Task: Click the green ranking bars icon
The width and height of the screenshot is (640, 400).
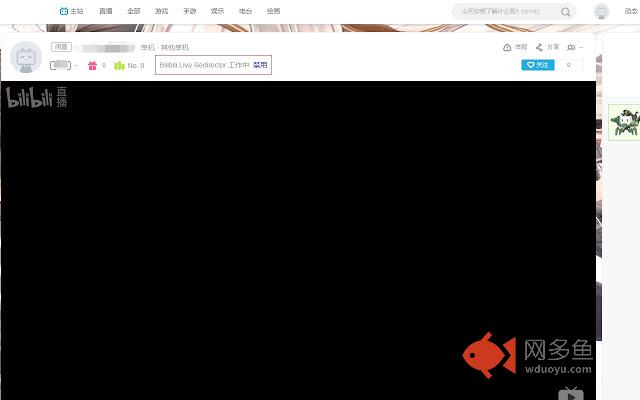Action: (119, 65)
